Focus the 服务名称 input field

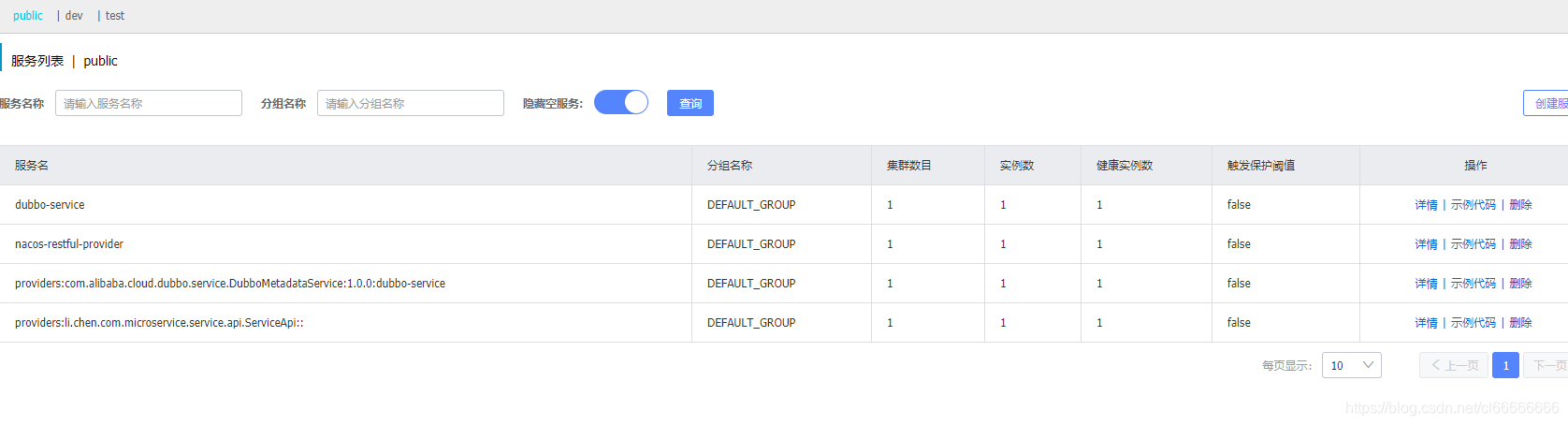point(149,103)
